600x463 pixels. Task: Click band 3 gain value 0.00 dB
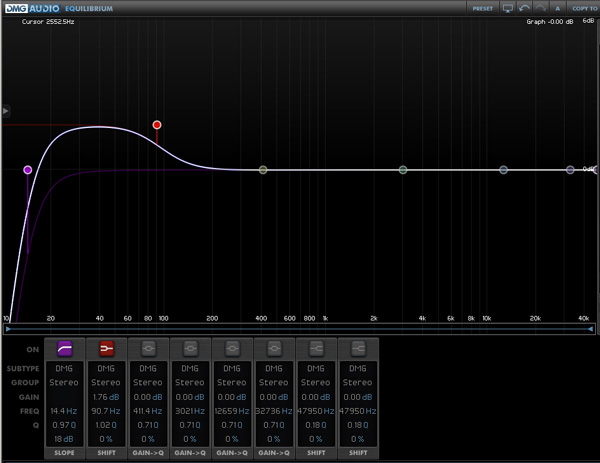click(148, 397)
